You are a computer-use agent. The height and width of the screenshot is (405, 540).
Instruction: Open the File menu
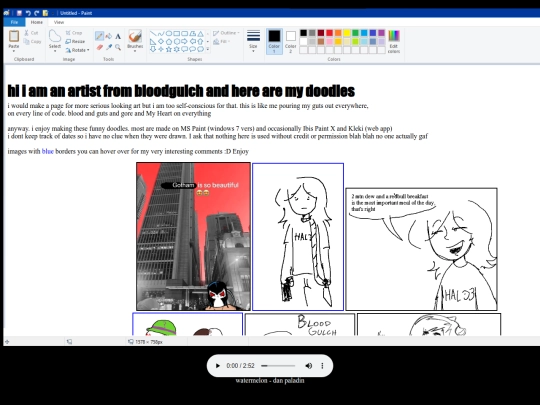pos(14,22)
